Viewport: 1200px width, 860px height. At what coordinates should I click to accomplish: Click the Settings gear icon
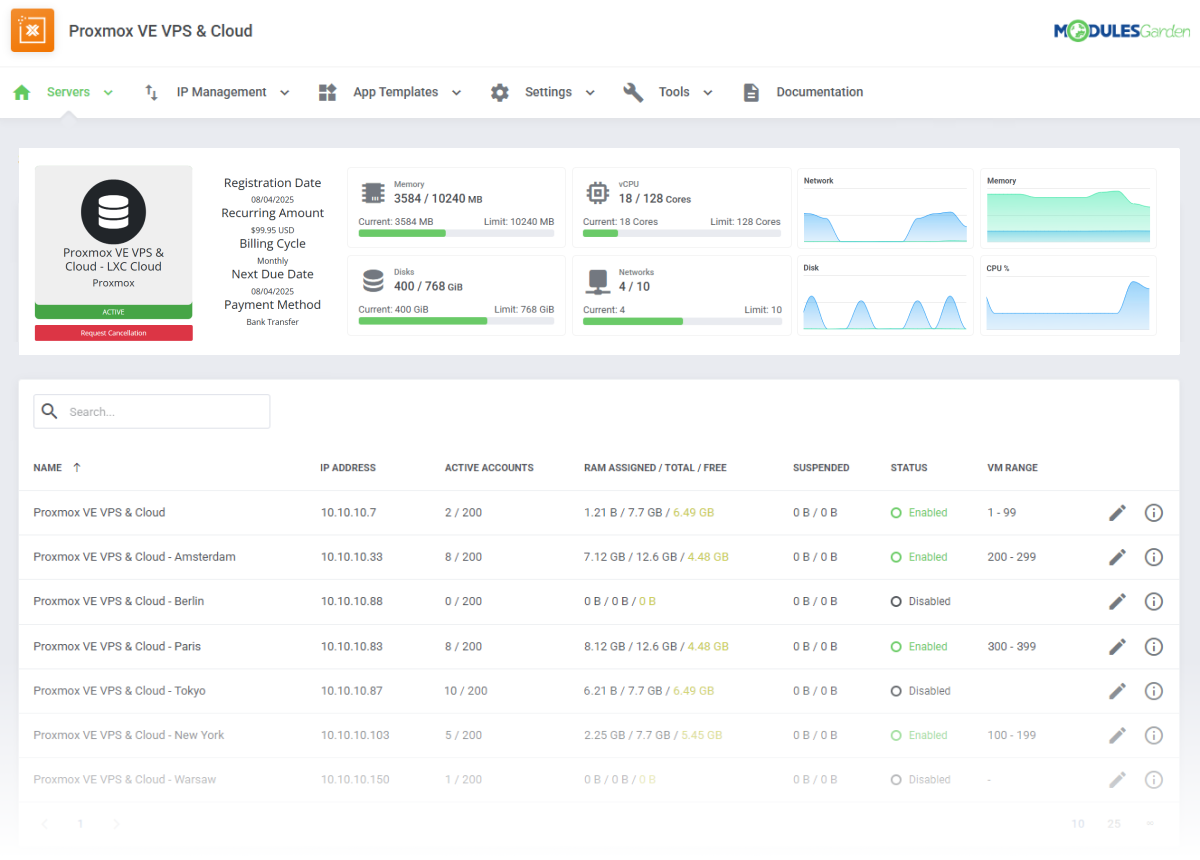pos(500,92)
